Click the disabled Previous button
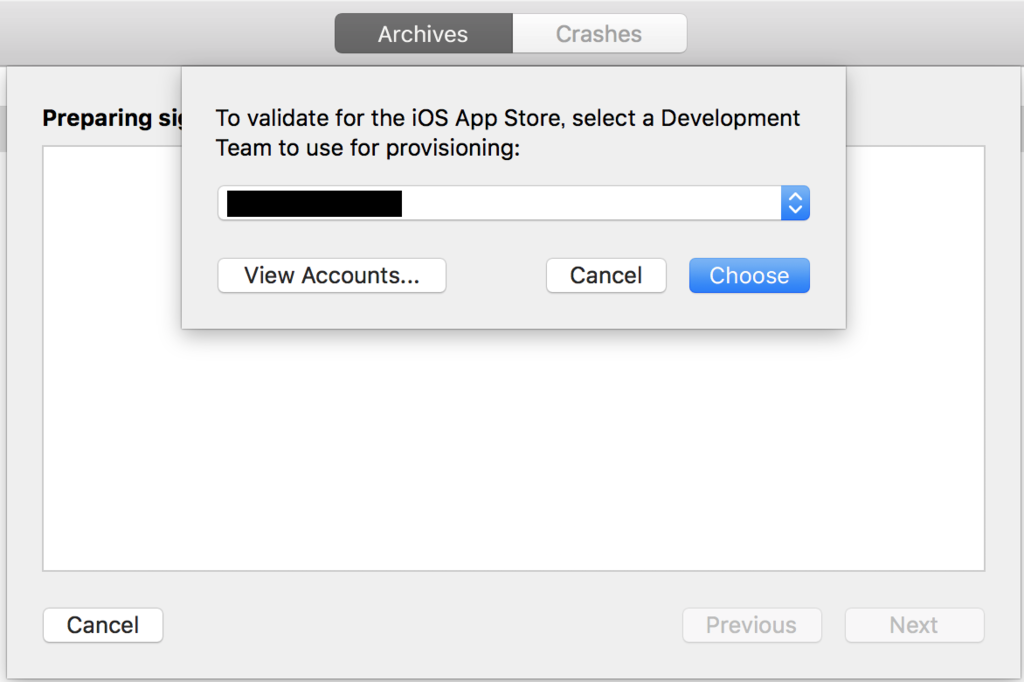Screen dimensions: 1024x682 (752, 625)
